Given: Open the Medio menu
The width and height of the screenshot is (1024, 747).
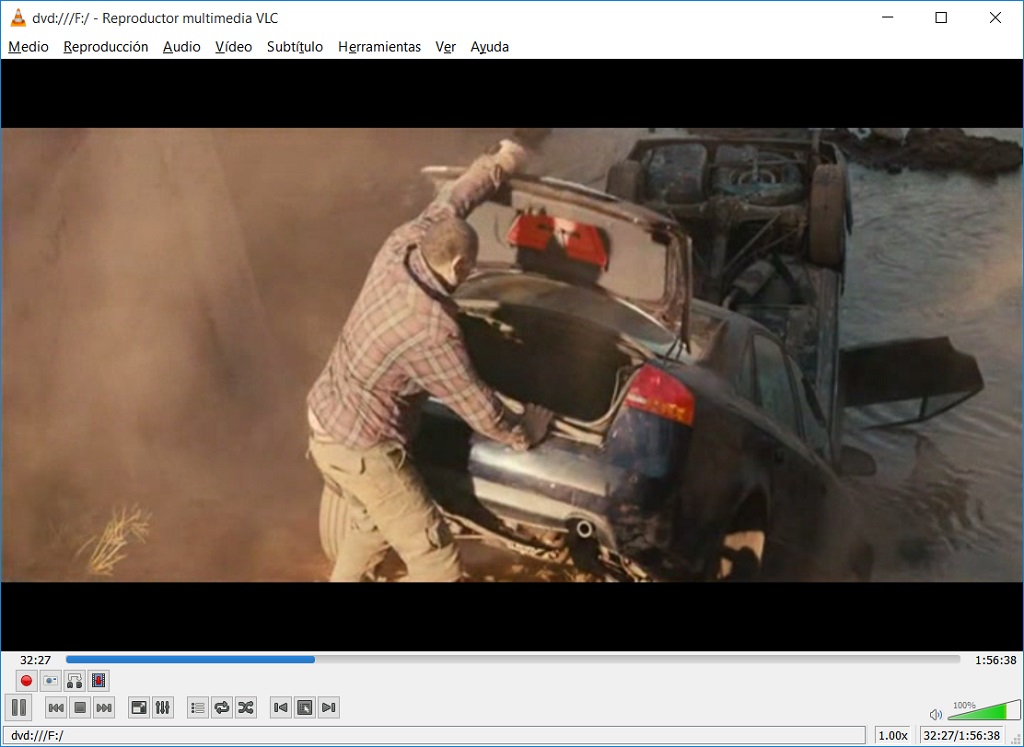Looking at the screenshot, I should [28, 47].
